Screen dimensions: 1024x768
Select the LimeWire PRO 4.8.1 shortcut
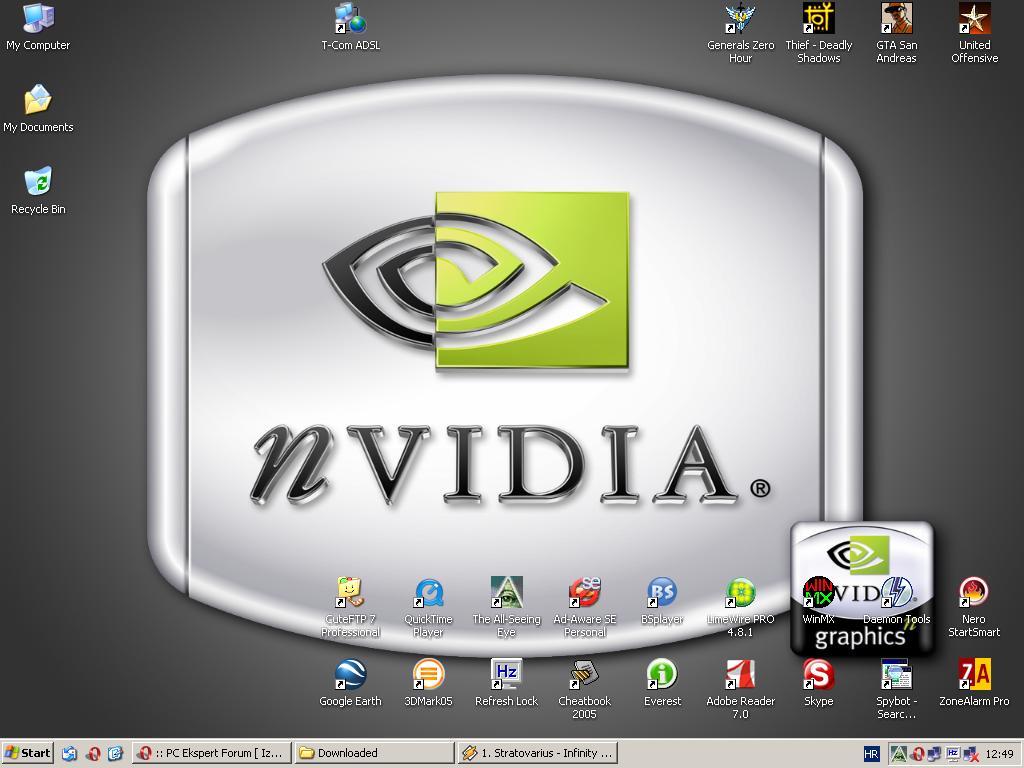coord(740,607)
